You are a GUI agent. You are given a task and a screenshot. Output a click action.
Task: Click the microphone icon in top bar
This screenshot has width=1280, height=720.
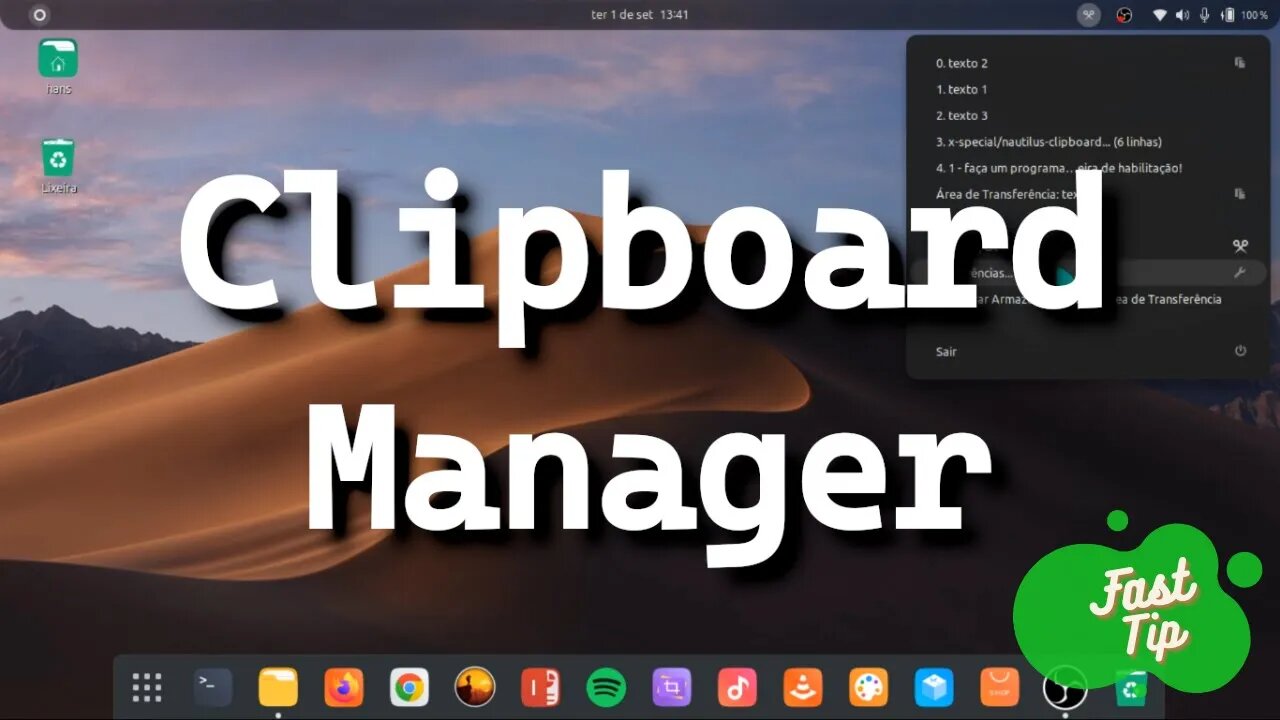pos(1205,15)
